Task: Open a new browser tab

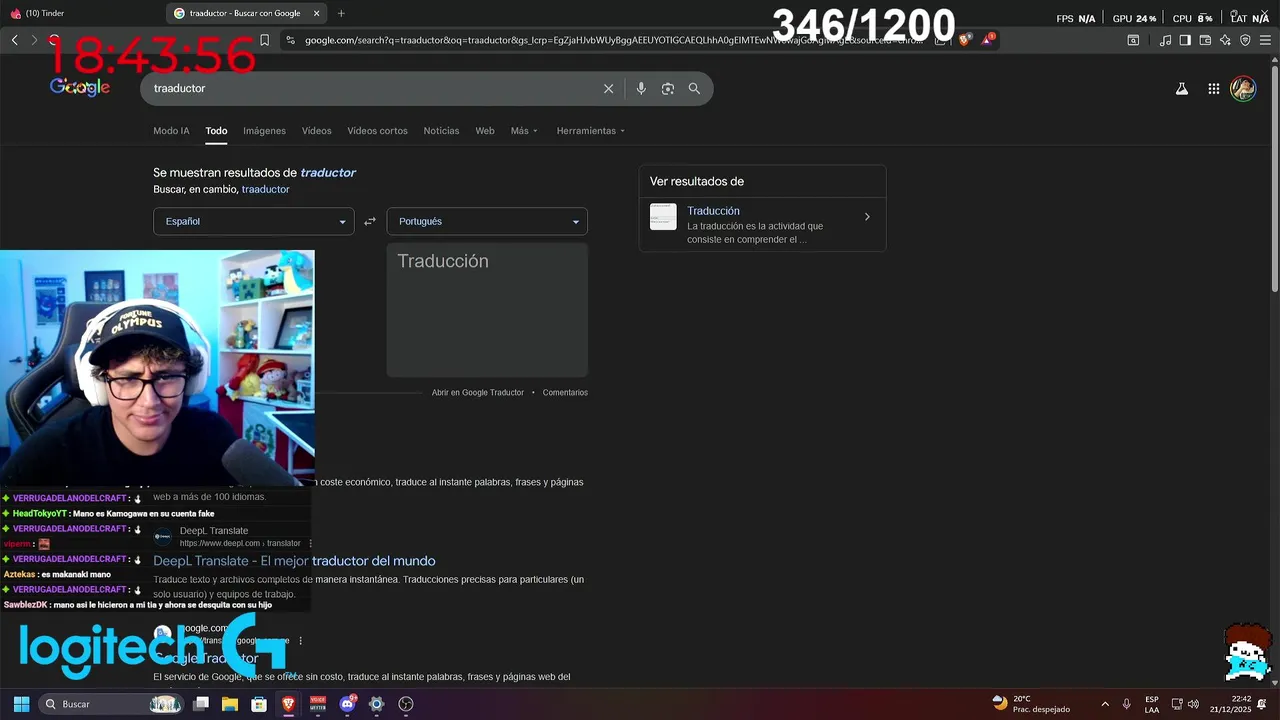Action: tap(341, 13)
